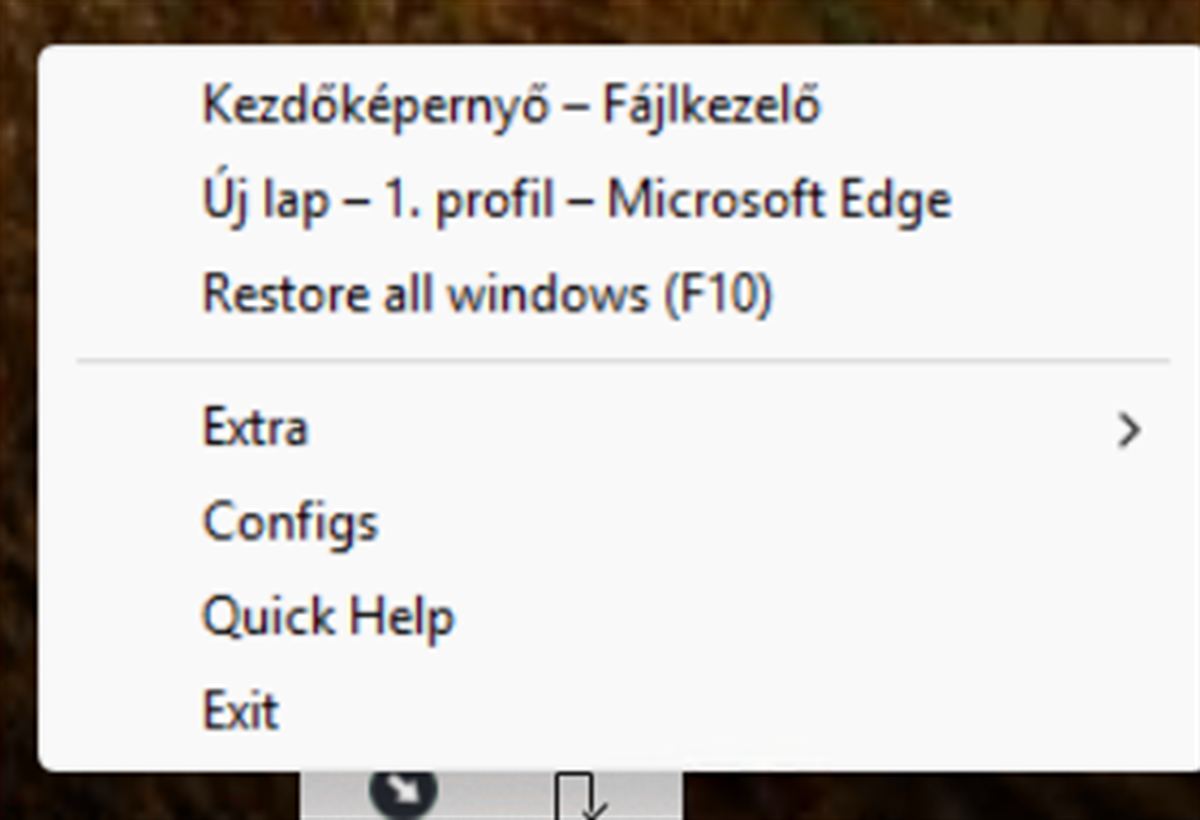Quit the tray tool using Exit
Viewport: 1200px width, 820px height.
[241, 711]
